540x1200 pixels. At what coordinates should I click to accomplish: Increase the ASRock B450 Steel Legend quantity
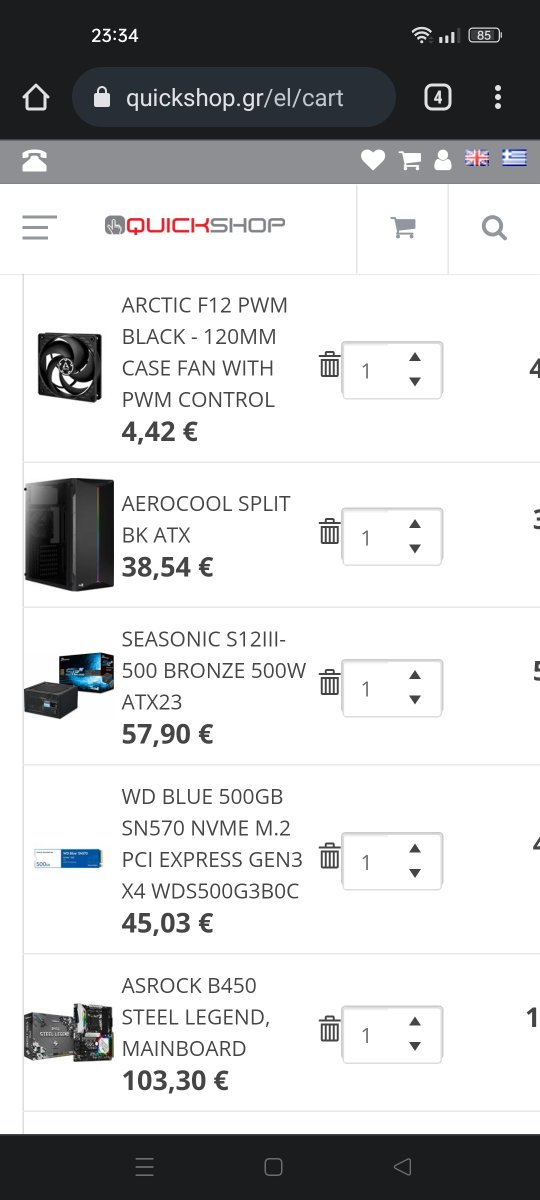click(415, 1022)
